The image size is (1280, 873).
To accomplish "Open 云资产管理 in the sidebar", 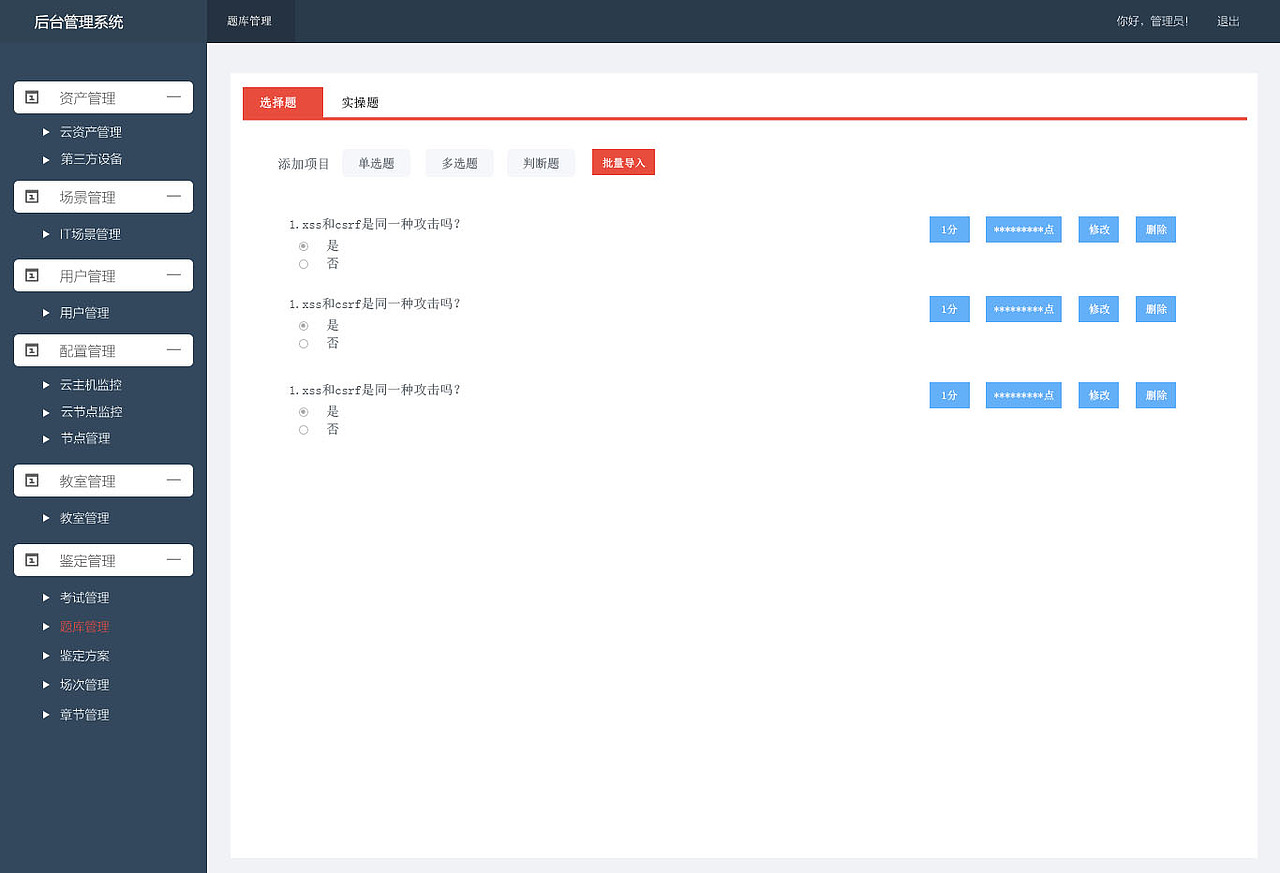I will pos(91,132).
